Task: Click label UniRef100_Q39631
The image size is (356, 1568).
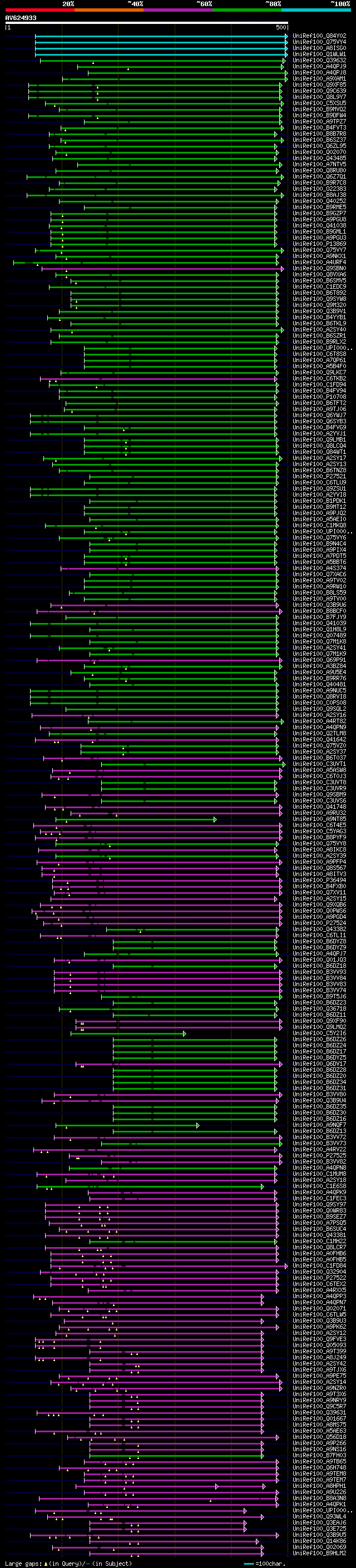Action: point(319,1412)
